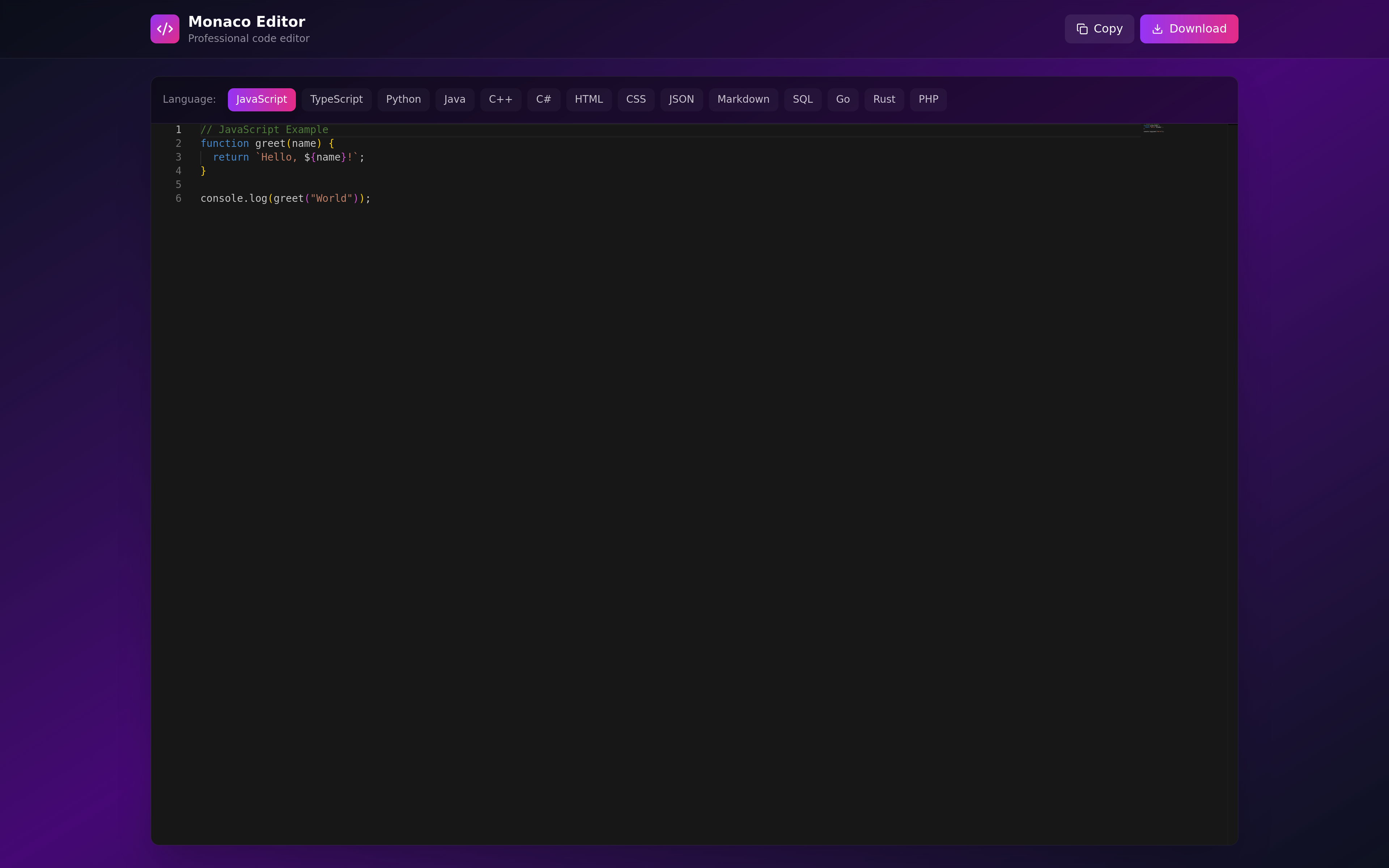Switch the editor to SQL
This screenshot has height=868, width=1389.
pos(802,99)
